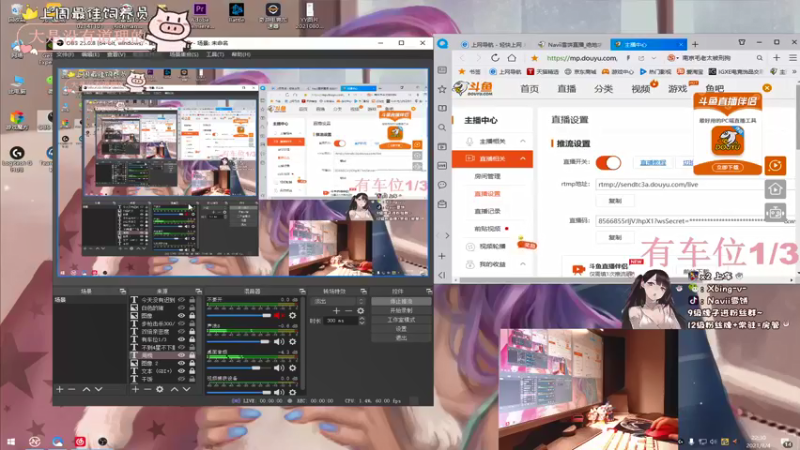
Task: Collapse the 主播相关 sidebar section chevron
Action: 523,141
